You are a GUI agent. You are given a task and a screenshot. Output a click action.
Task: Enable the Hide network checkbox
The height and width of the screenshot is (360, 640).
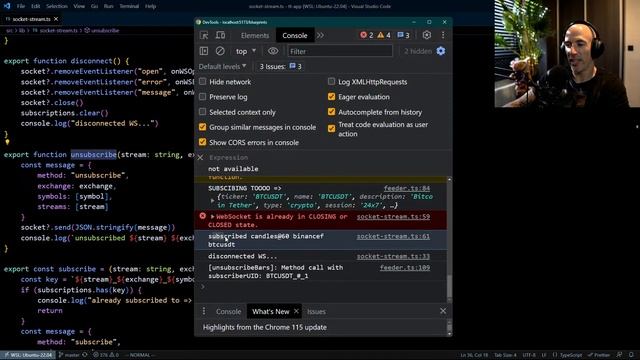point(202,82)
